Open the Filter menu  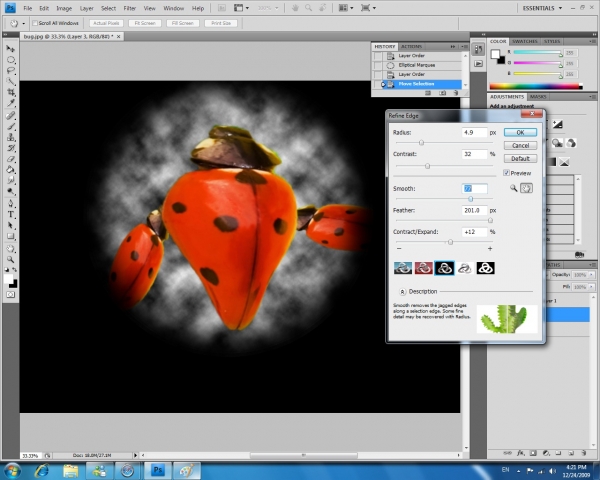tap(130, 8)
